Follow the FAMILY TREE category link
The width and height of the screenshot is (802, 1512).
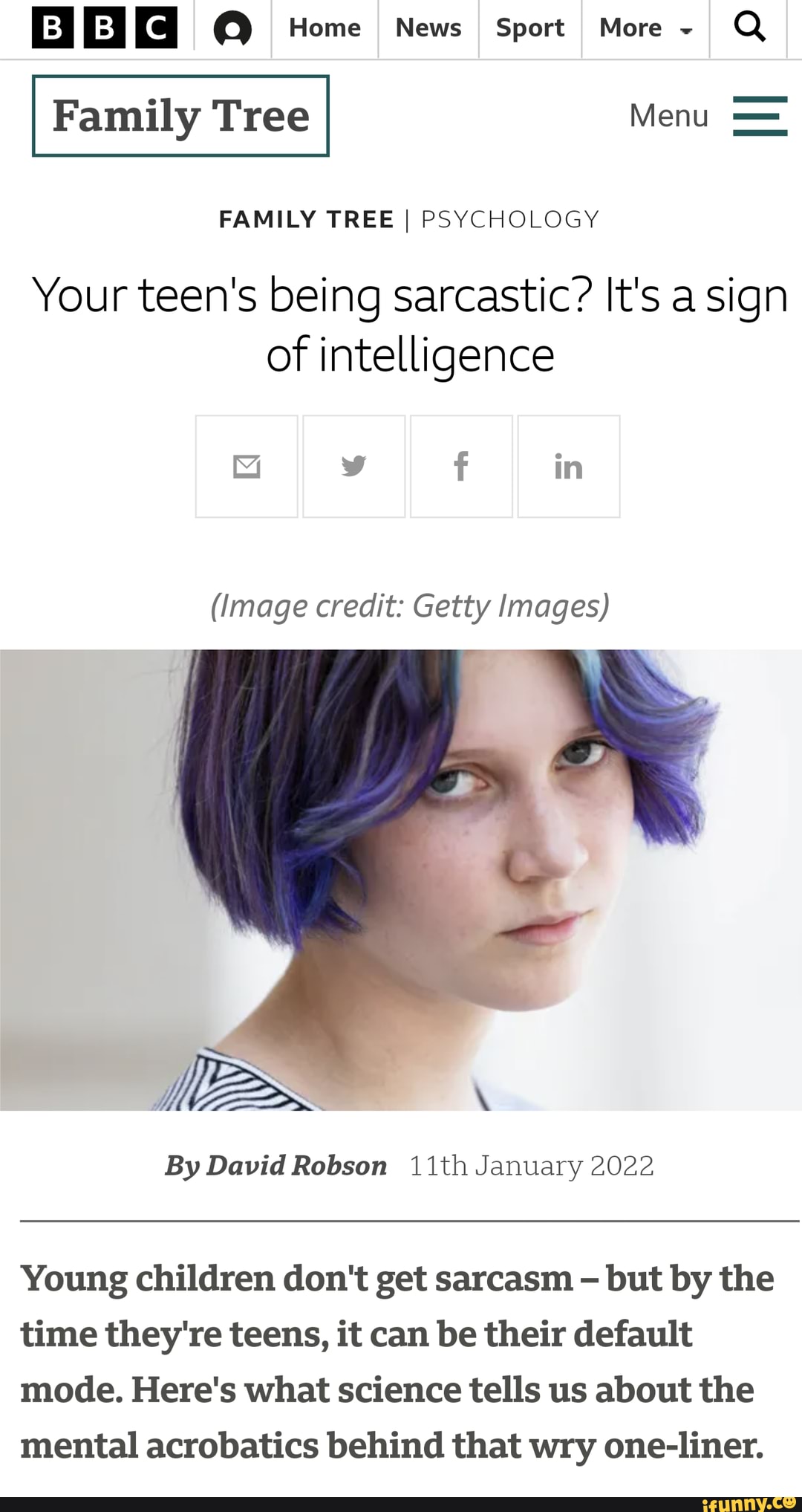(x=307, y=219)
